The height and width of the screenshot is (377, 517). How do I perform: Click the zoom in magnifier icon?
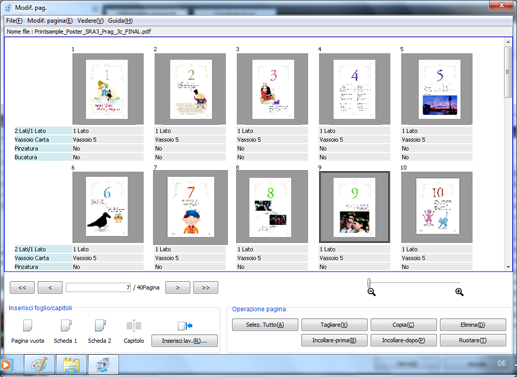click(x=459, y=292)
